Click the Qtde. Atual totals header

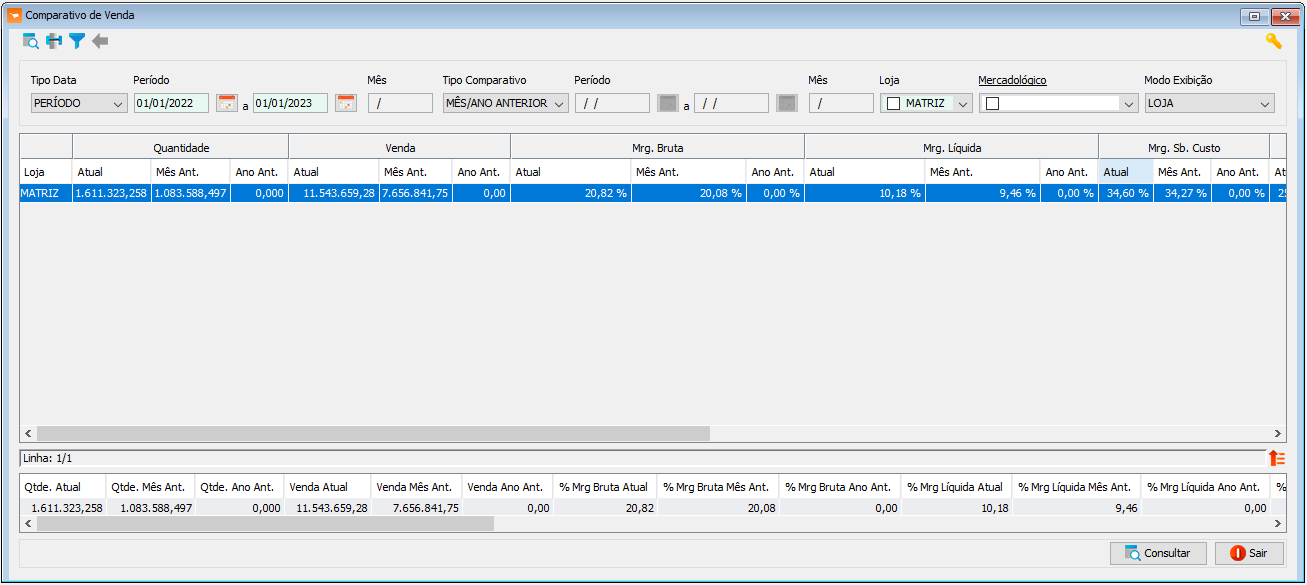[x=63, y=487]
